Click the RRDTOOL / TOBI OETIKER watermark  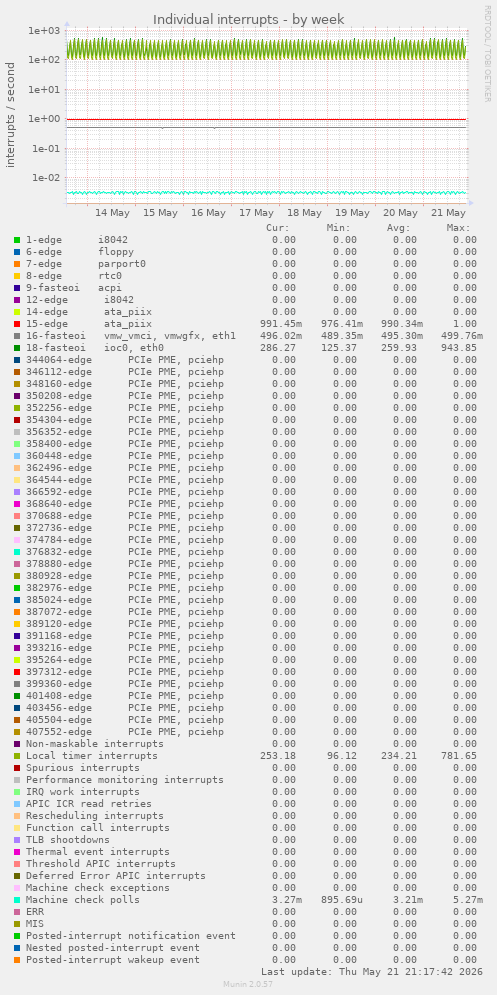pos(487,53)
